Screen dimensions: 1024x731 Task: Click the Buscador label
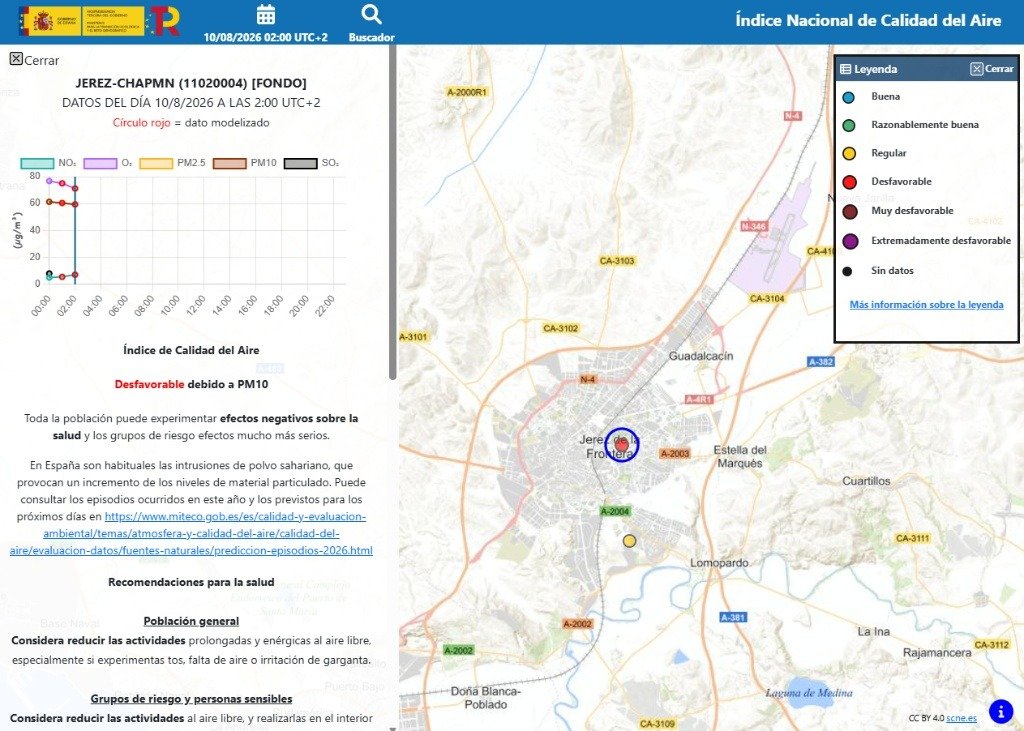372,37
